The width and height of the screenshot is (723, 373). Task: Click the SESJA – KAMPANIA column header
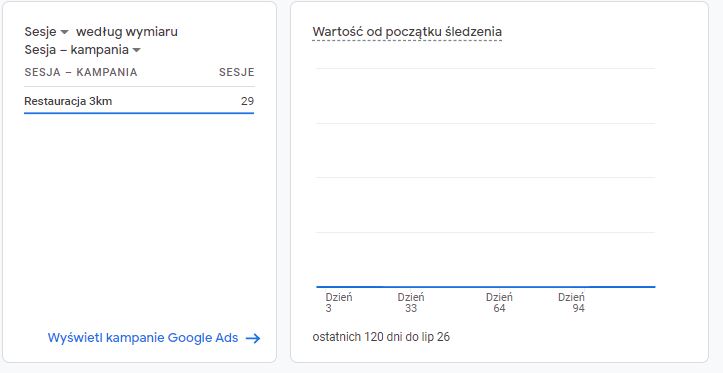pos(81,72)
